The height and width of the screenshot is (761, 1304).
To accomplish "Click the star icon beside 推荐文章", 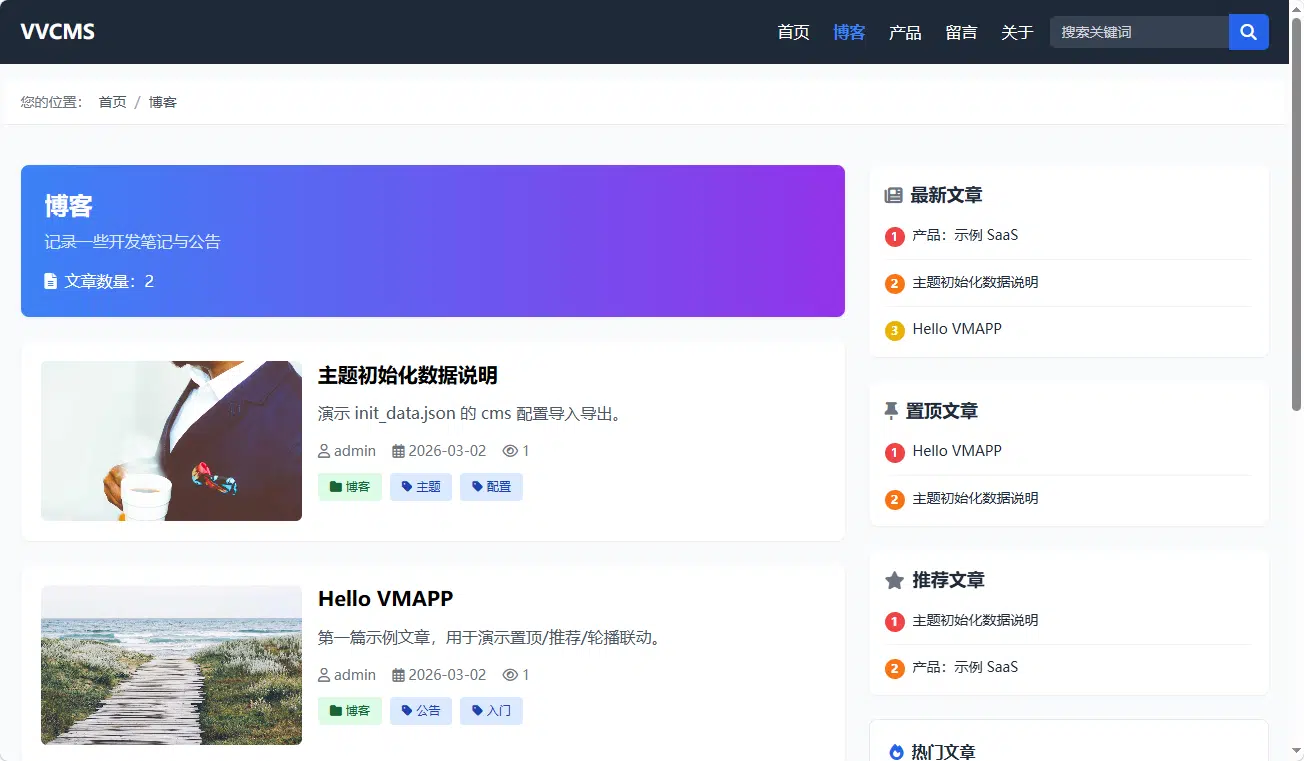I will 894,580.
